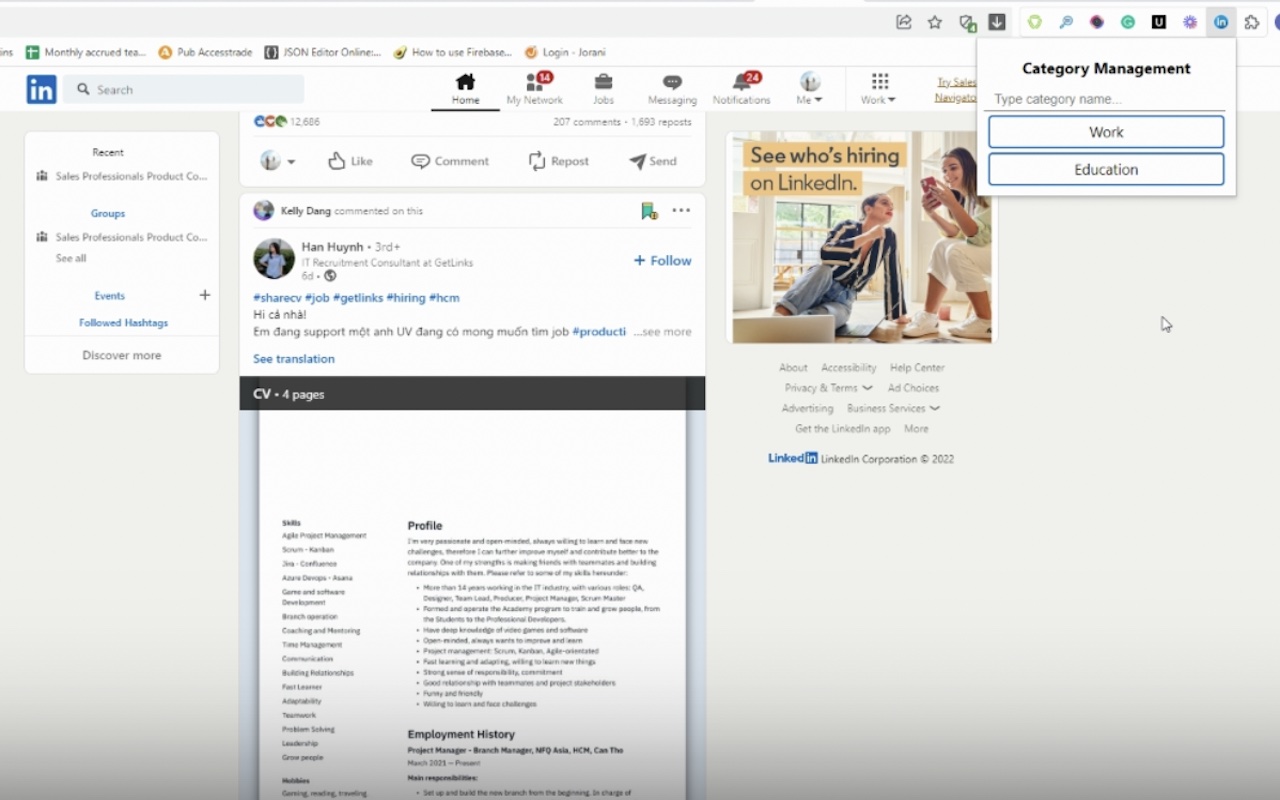Image resolution: width=1280 pixels, height=800 pixels.
Task: Select the Education category button
Action: tap(1106, 169)
